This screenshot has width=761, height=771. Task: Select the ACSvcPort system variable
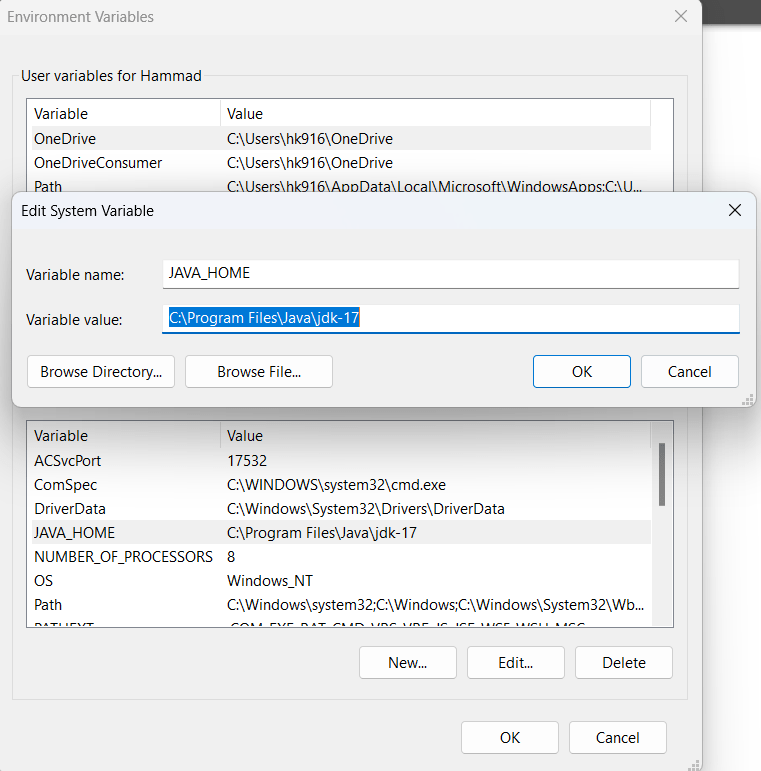click(341, 461)
